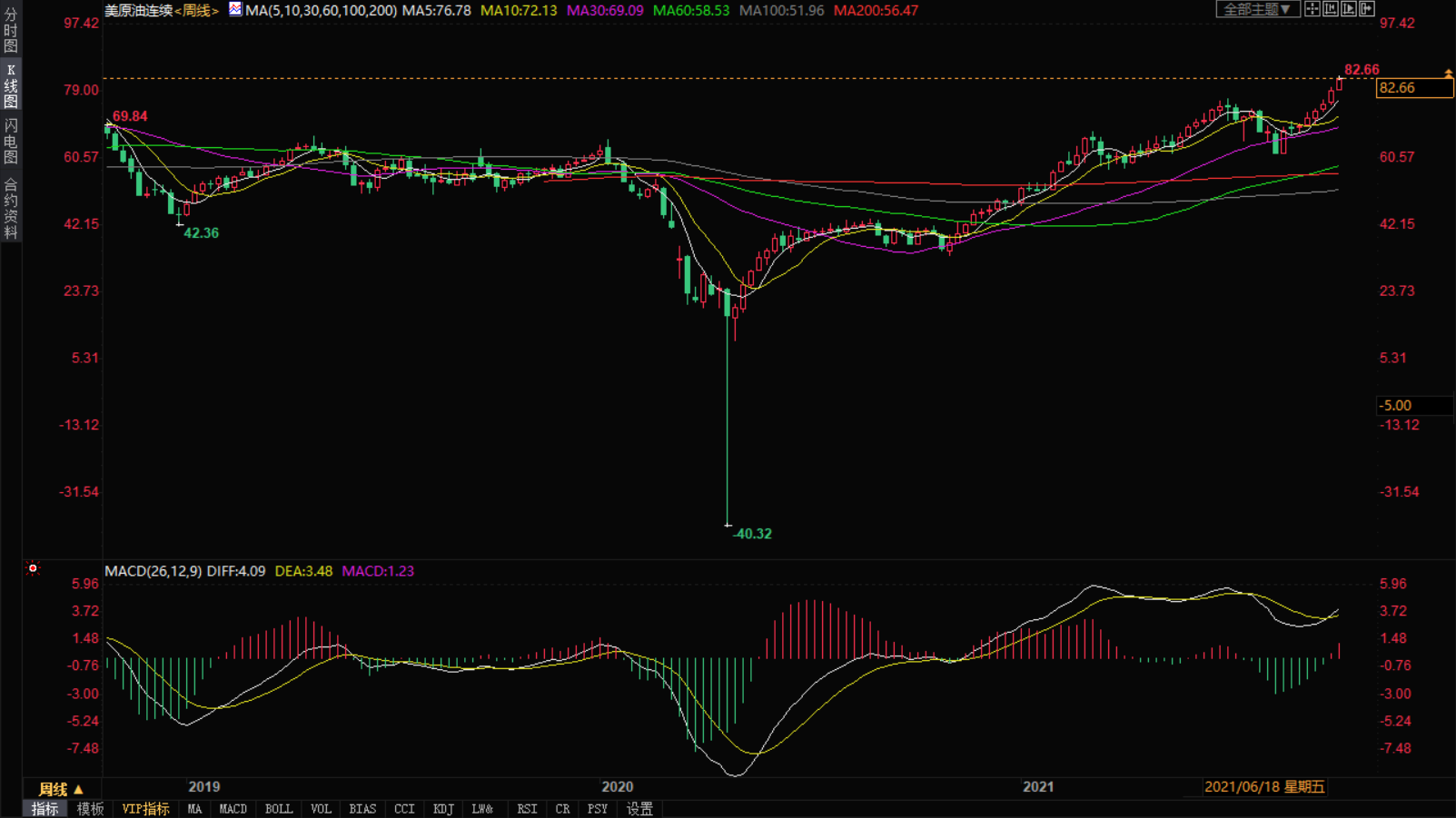Toggle the RSI indicator
The height and width of the screenshot is (818, 1456).
527,809
